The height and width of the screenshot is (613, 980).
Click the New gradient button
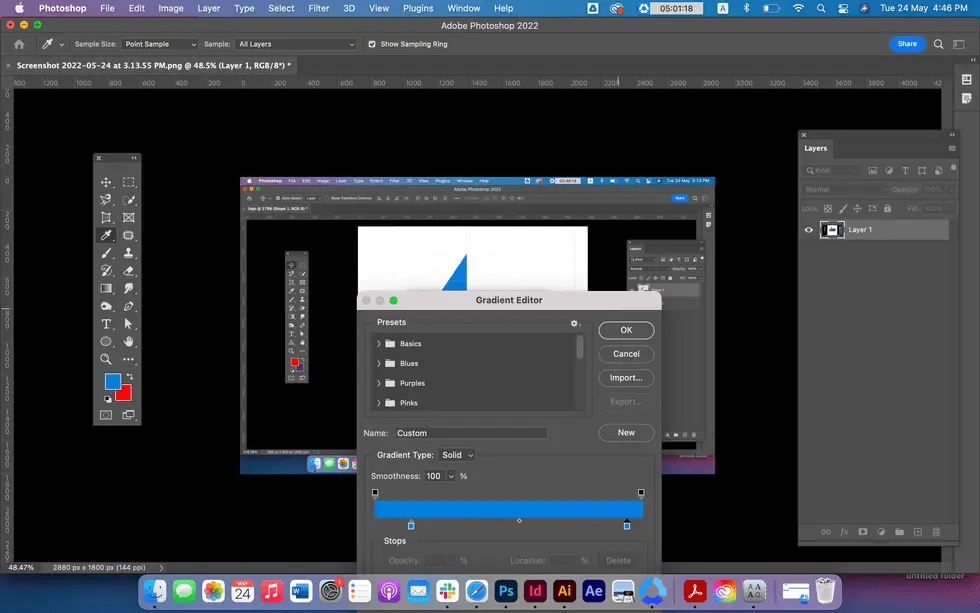click(626, 432)
